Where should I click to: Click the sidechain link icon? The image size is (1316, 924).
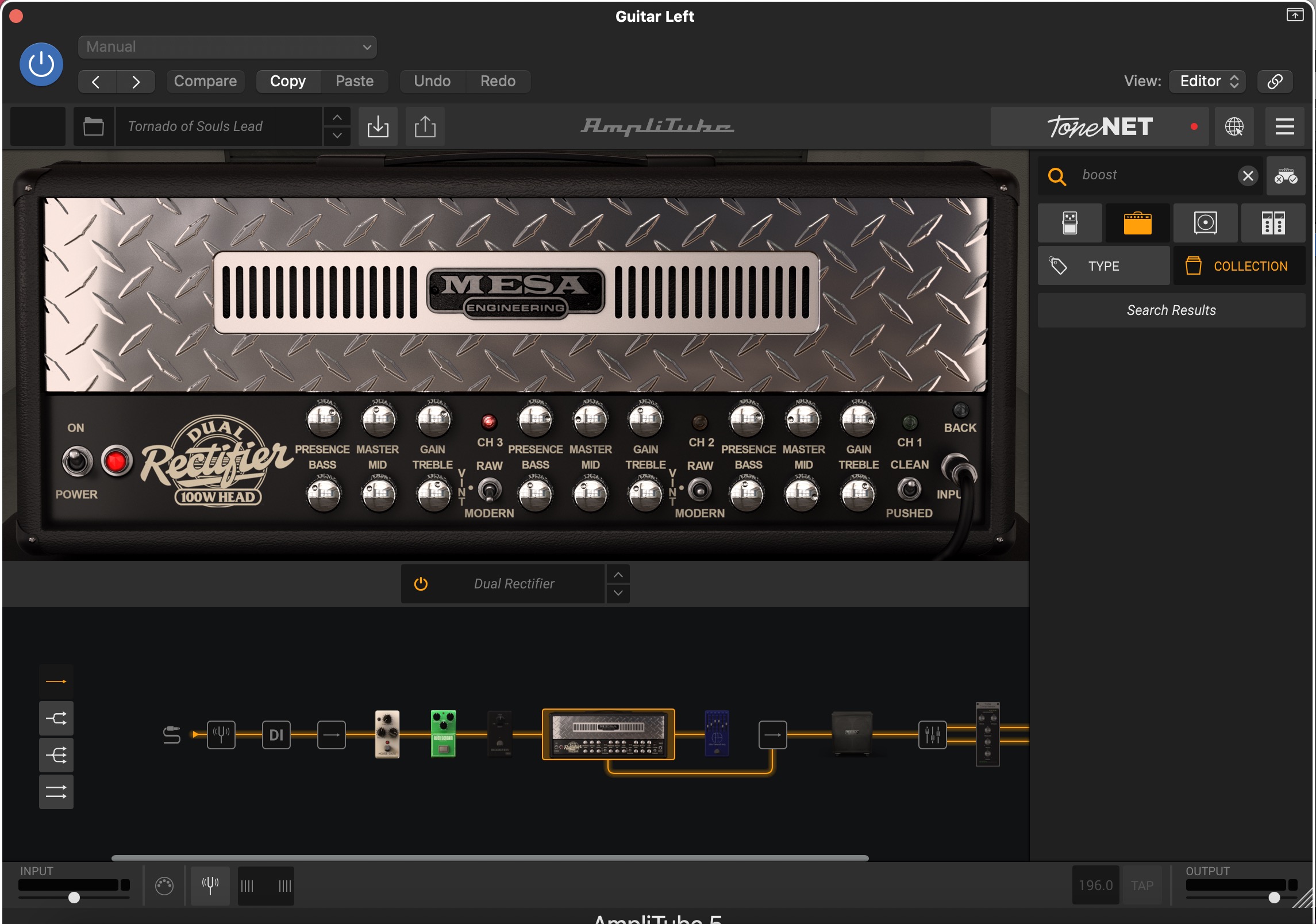click(1275, 82)
